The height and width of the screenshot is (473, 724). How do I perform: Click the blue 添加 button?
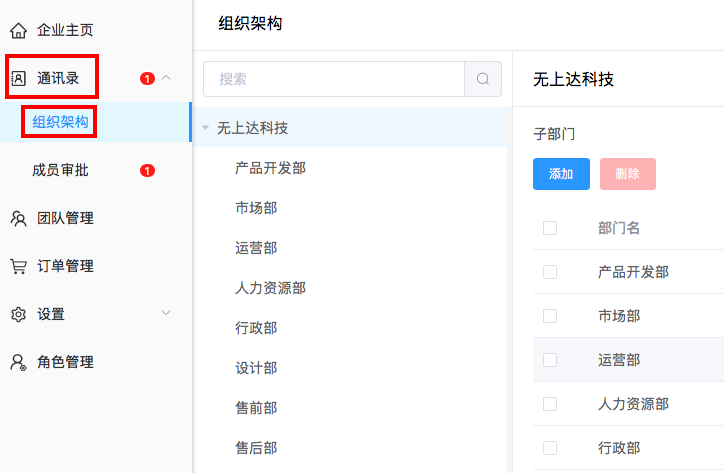point(561,174)
